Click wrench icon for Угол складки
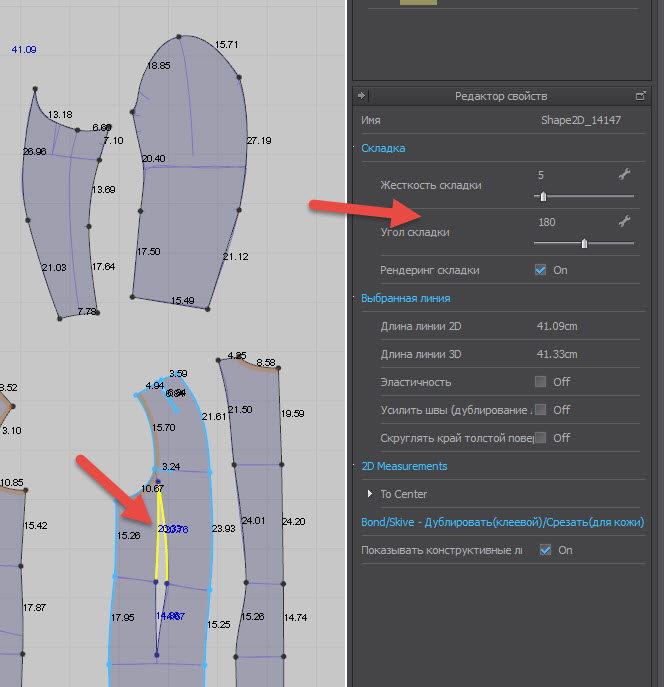Image resolution: width=664 pixels, height=687 pixels. (x=624, y=221)
